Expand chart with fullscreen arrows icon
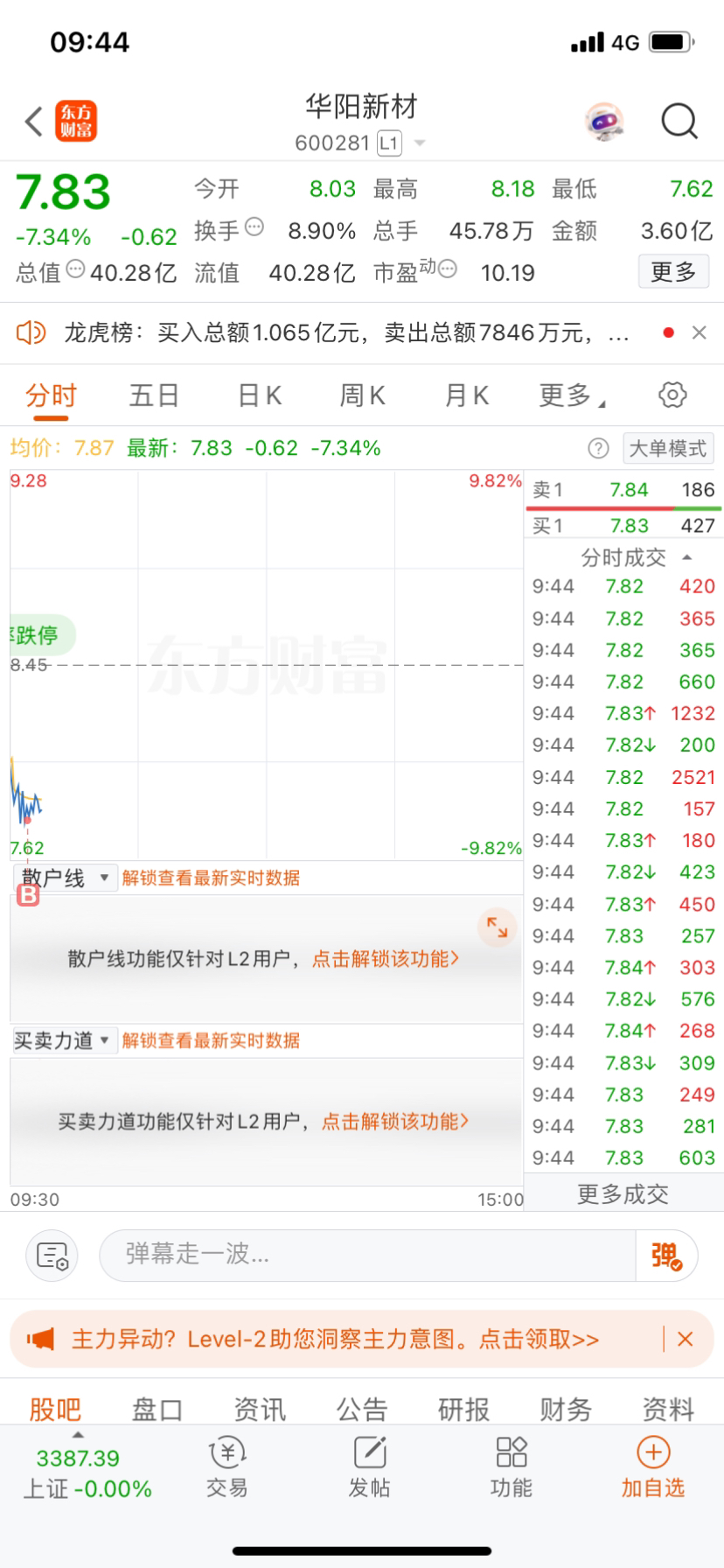Viewport: 724px width, 1568px height. (497, 927)
